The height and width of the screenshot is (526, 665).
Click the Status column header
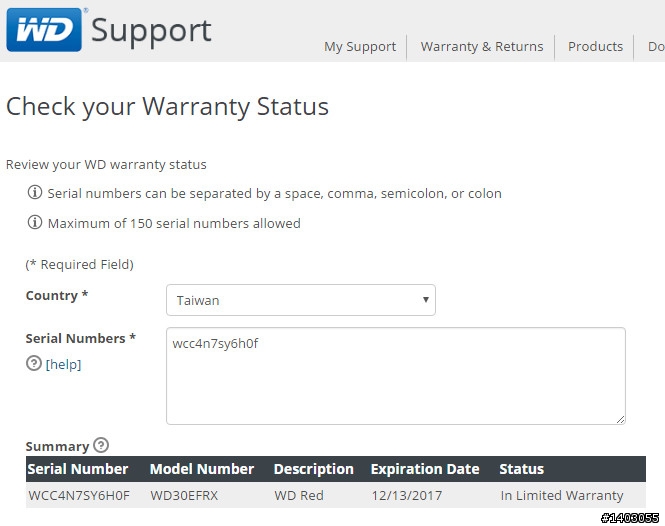[522, 469]
